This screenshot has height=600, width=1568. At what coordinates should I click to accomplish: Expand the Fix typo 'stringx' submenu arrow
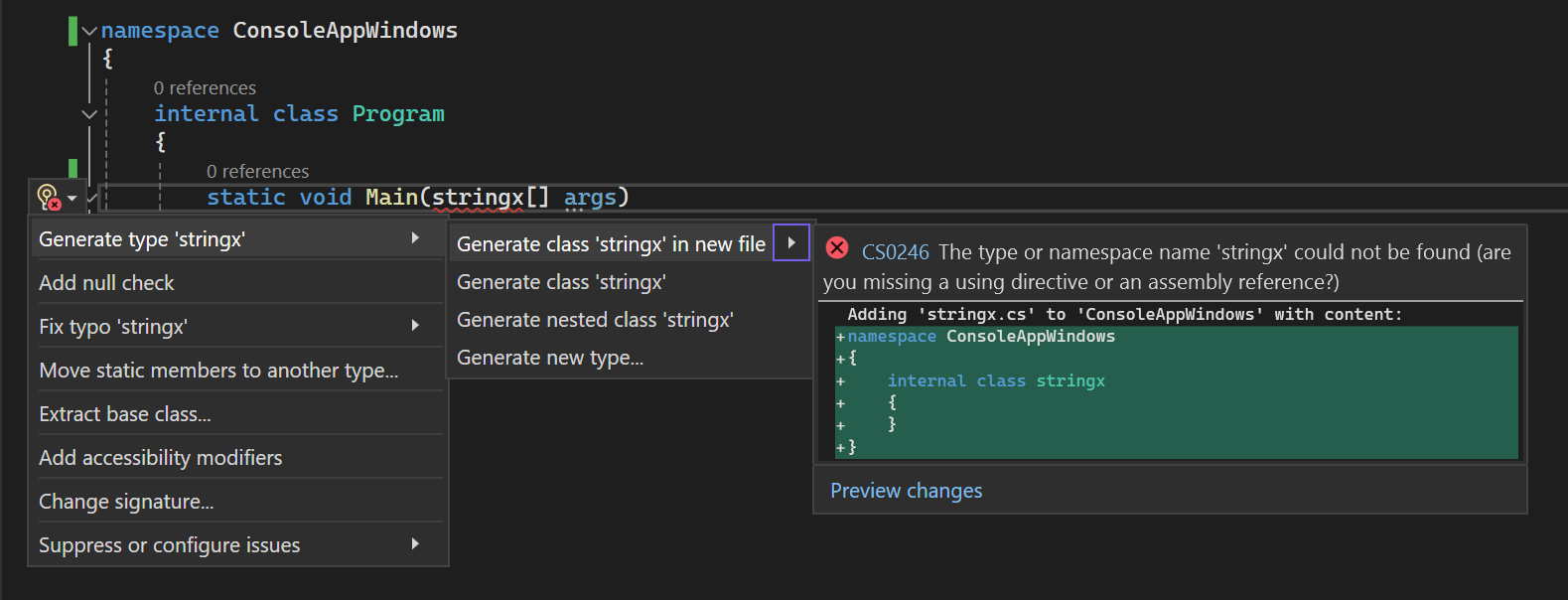(415, 326)
